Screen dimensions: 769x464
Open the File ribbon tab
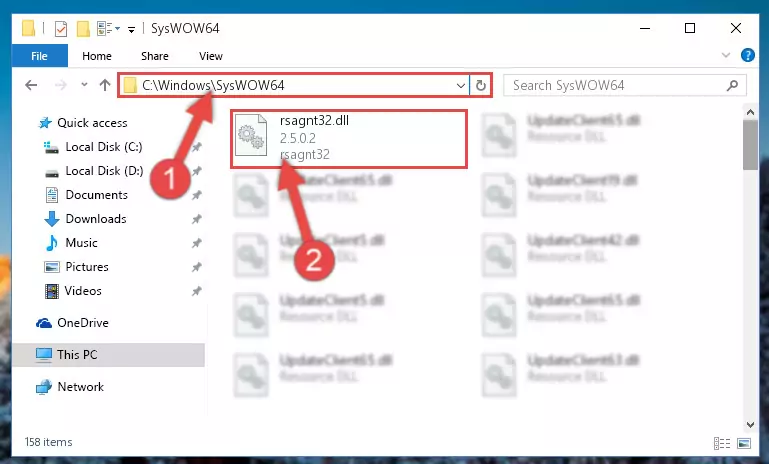(x=39, y=56)
